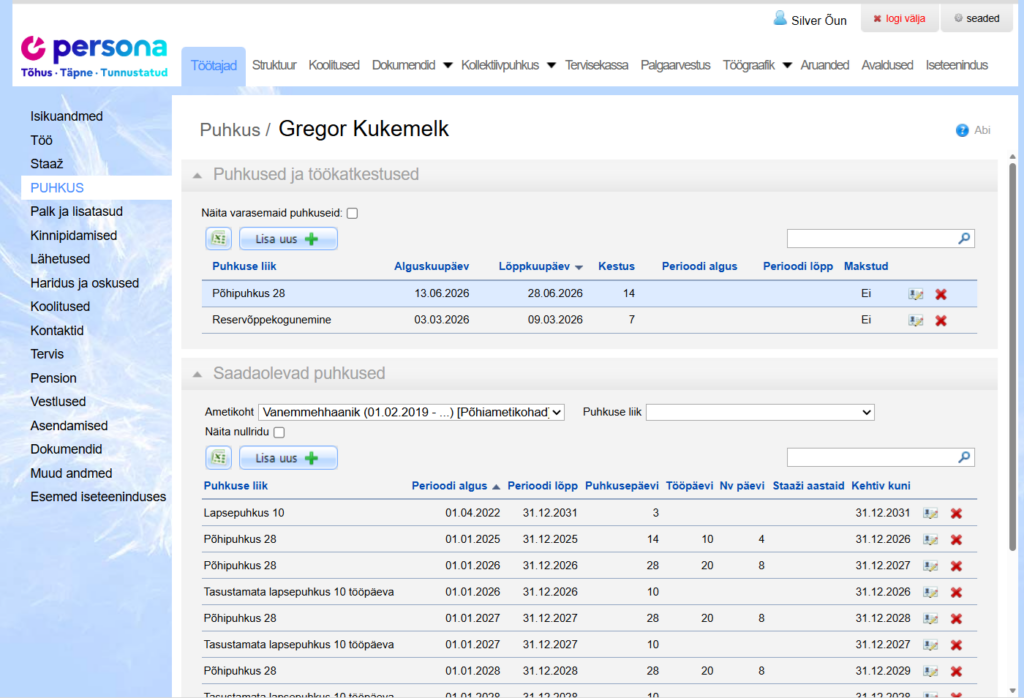Viewport: 1024px width, 698px height.
Task: Edit the Põhipuhkus 28 vacation starting 13.06.2026
Action: (916, 294)
